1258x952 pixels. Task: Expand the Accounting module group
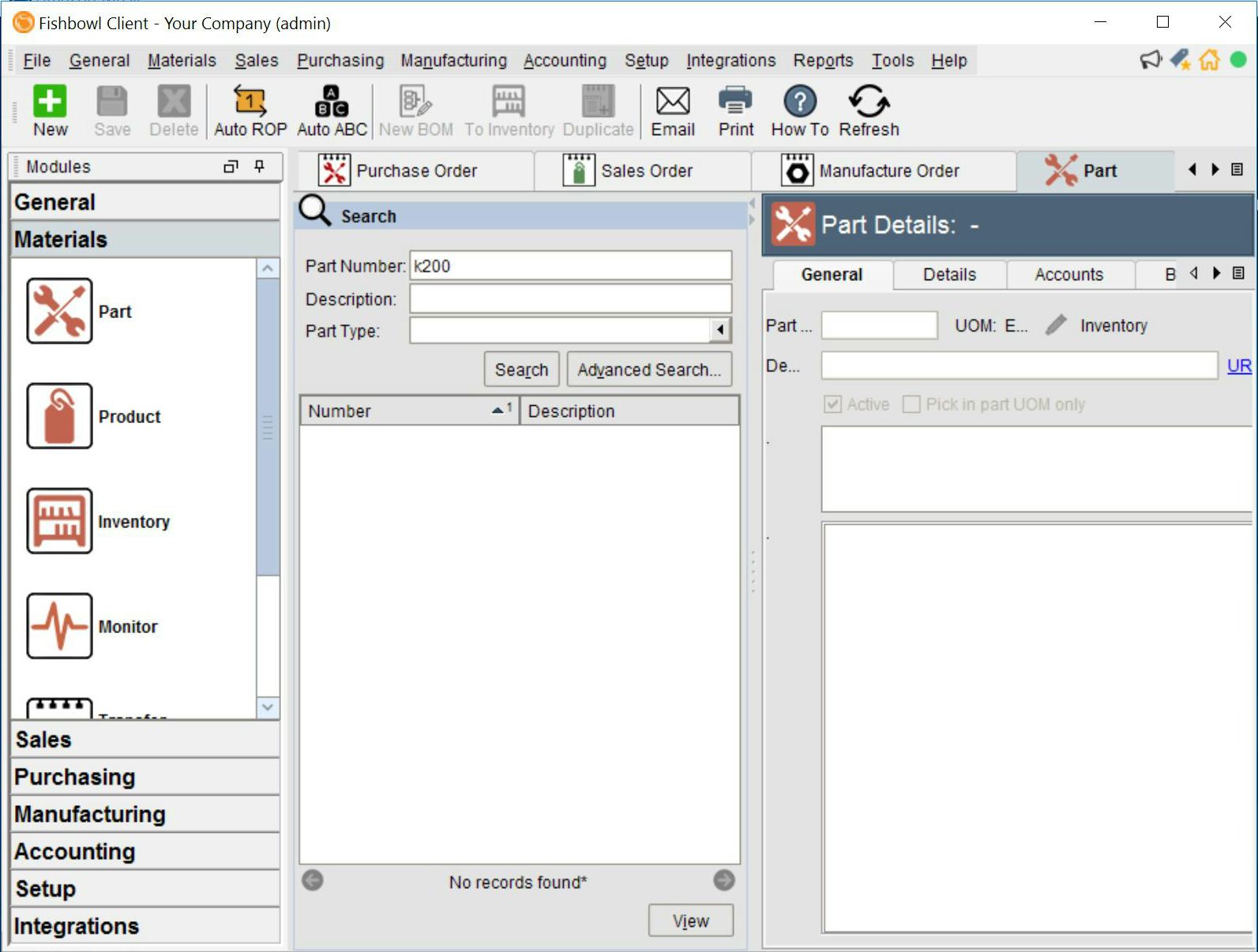click(x=145, y=851)
